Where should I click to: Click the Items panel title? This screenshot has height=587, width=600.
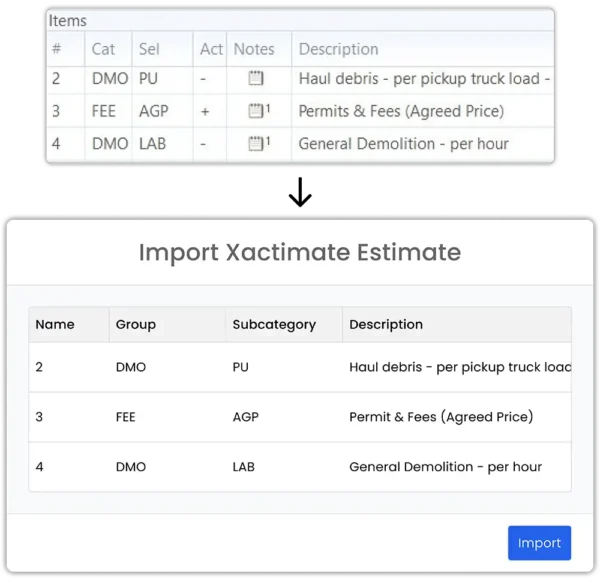point(68,21)
